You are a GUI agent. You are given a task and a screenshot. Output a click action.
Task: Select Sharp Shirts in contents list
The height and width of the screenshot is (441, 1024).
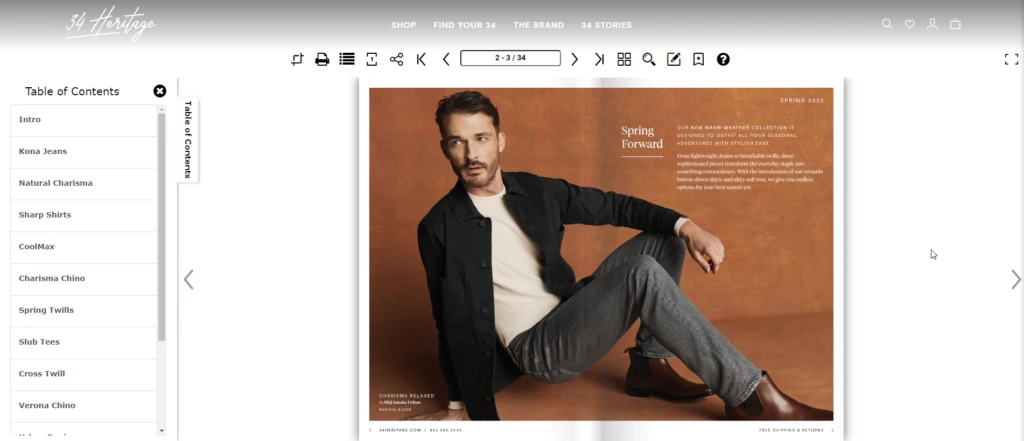[84, 215]
